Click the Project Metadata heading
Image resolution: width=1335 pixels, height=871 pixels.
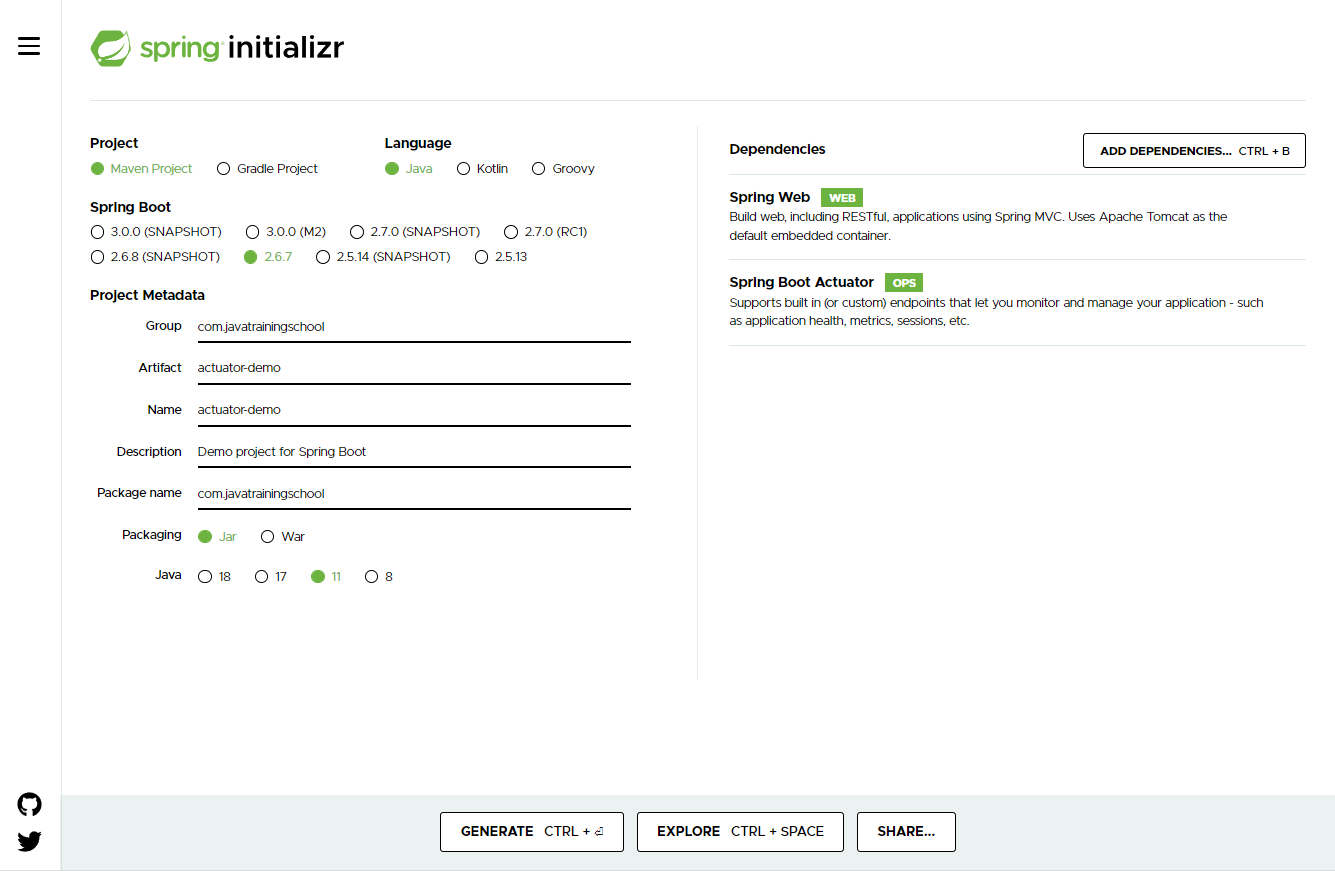147,296
